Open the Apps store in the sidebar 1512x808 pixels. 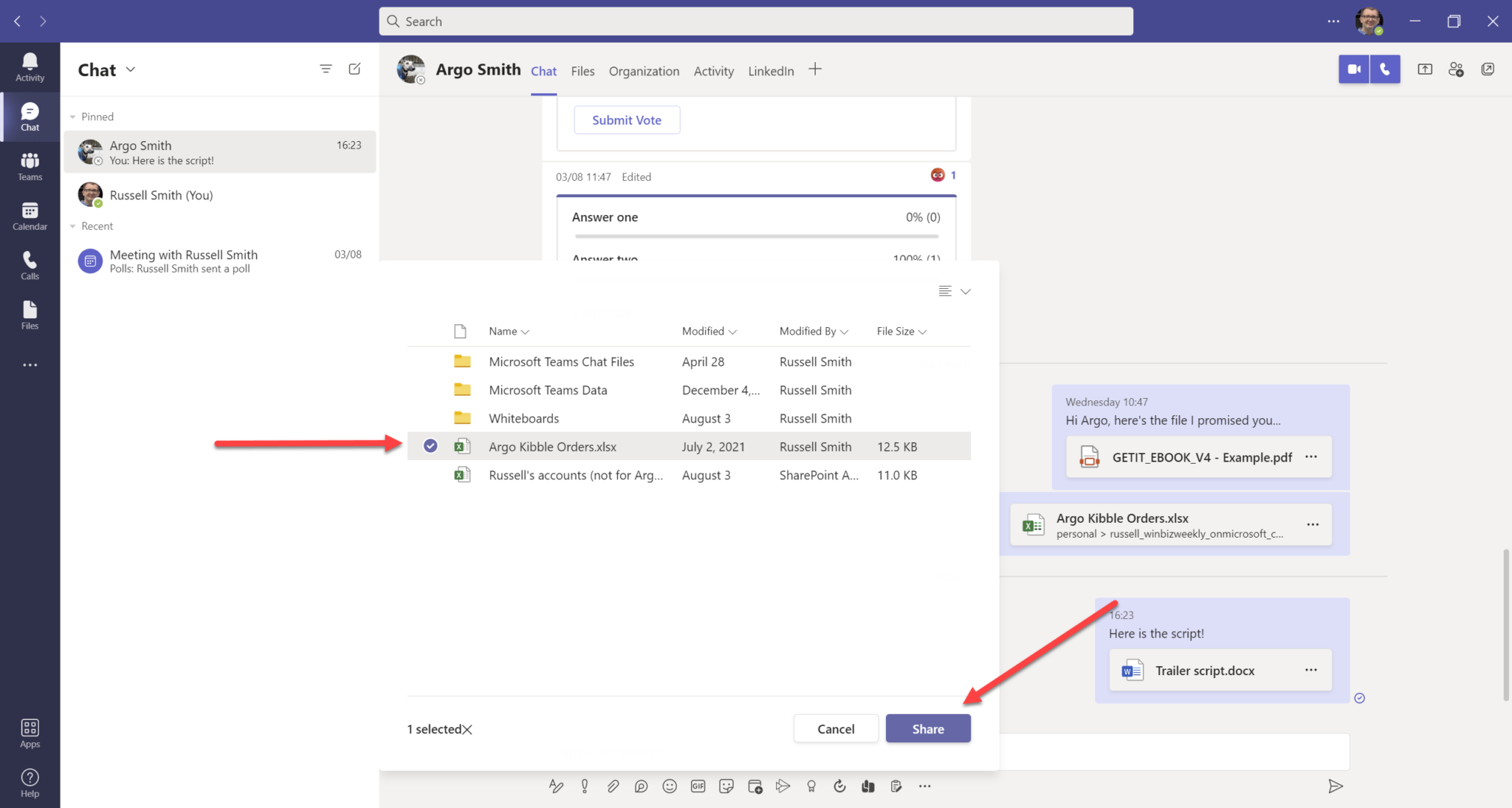pyautogui.click(x=30, y=733)
